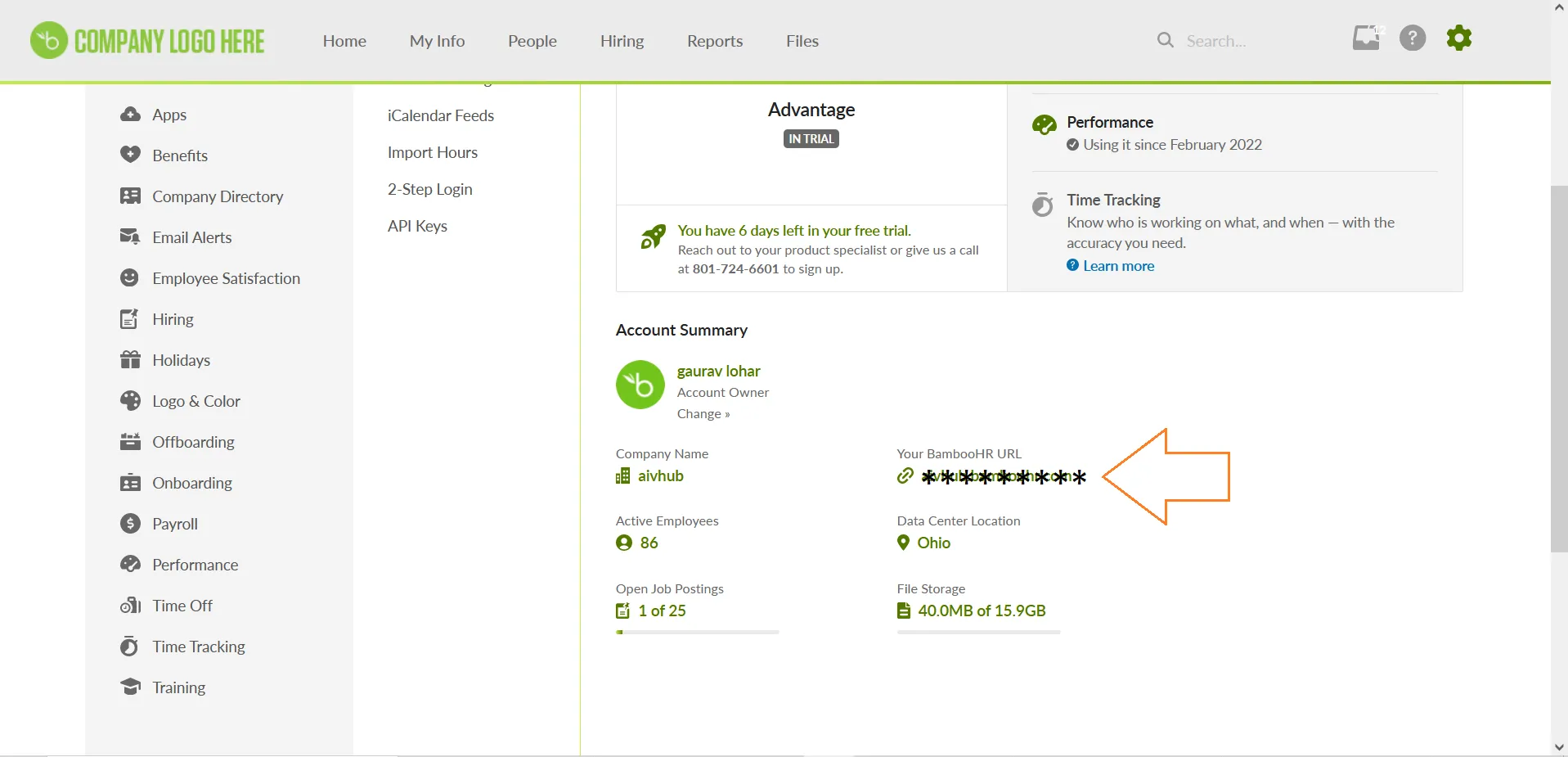Select Company Directory in sidebar
Image resolution: width=1568 pixels, height=757 pixels.
pos(218,196)
